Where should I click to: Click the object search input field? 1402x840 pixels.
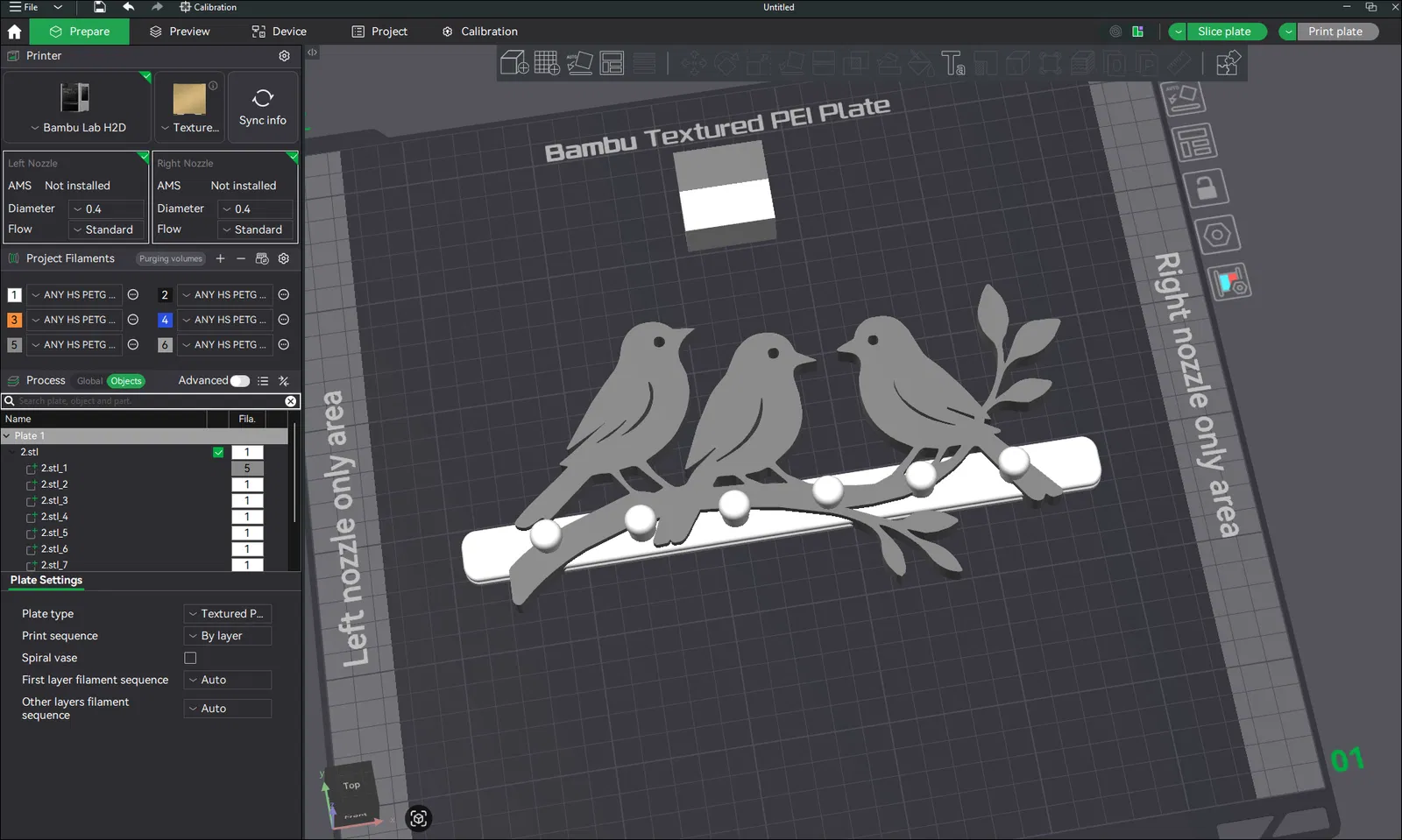pos(151,401)
